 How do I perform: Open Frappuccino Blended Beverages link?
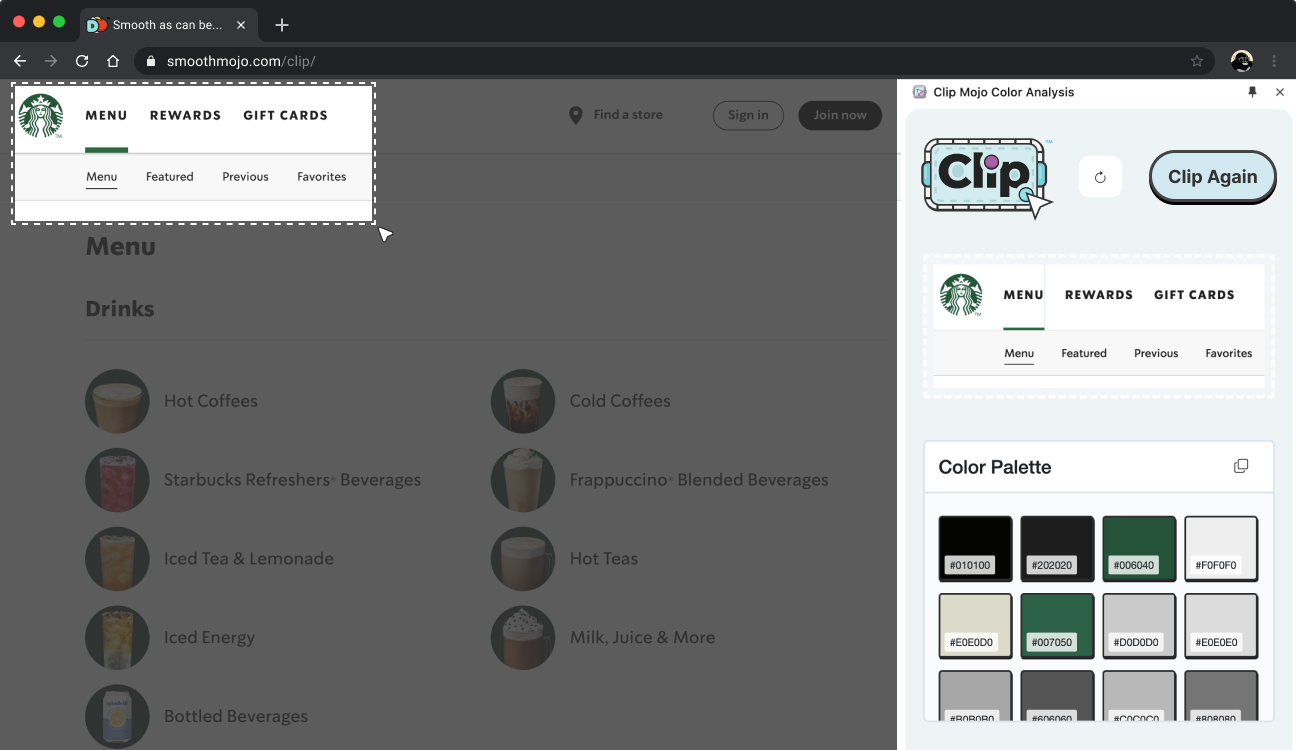699,480
